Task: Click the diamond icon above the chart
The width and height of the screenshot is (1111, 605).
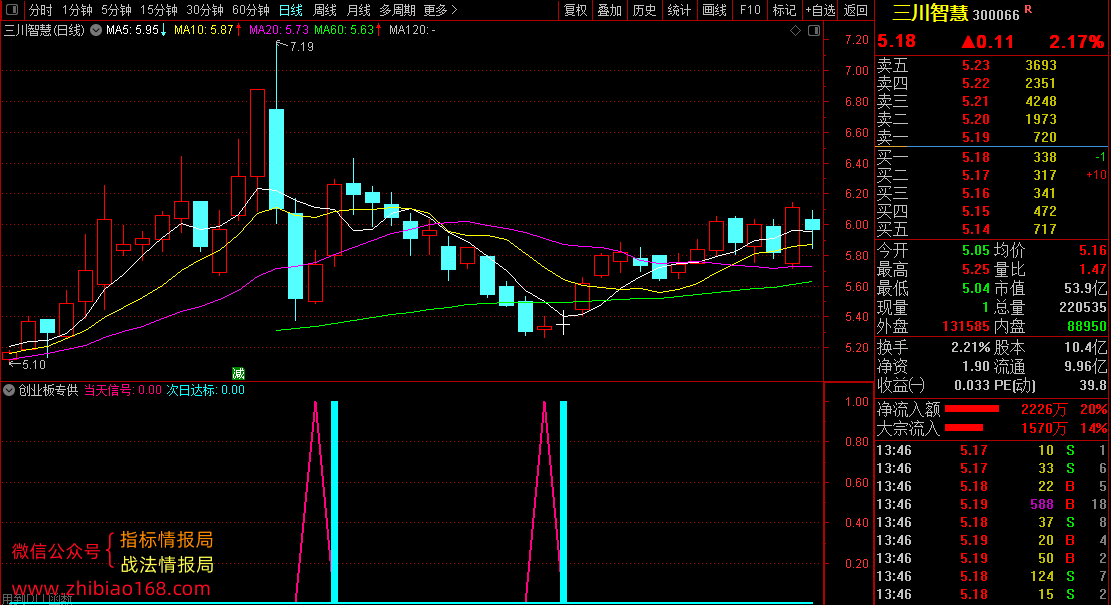Action: [795, 30]
